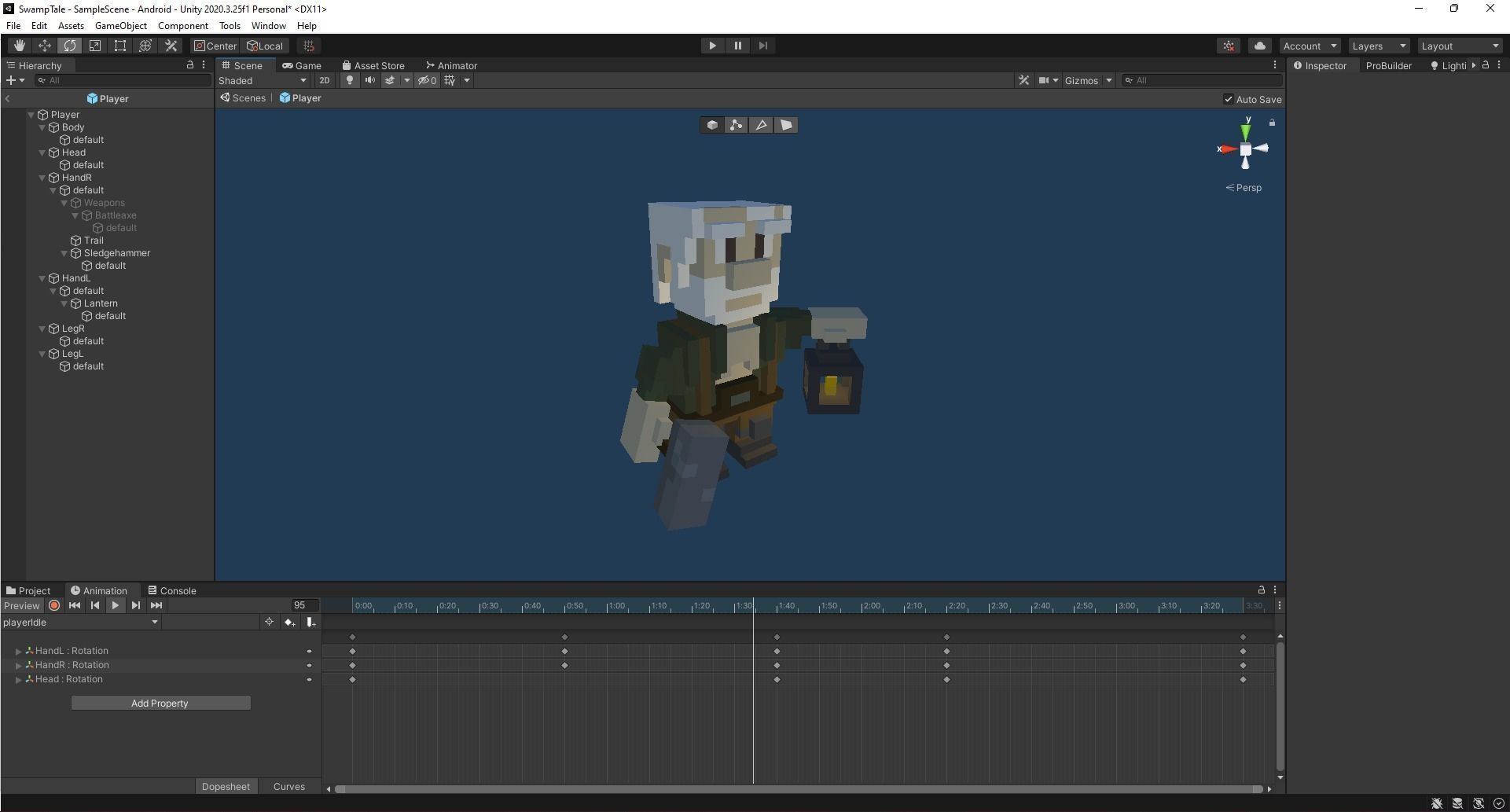Screen dimensions: 1510x812
Task: Toggle scene effects rendering
Action: (389, 80)
